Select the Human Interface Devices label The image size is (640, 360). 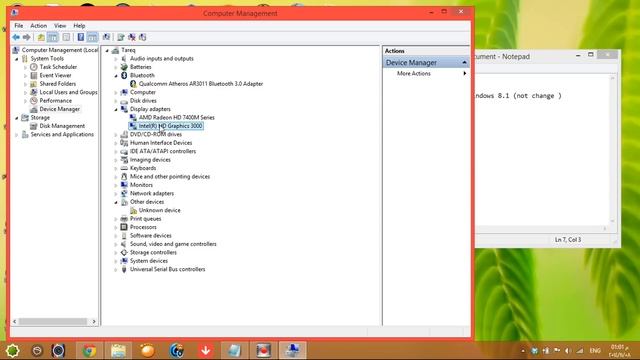click(x=161, y=142)
